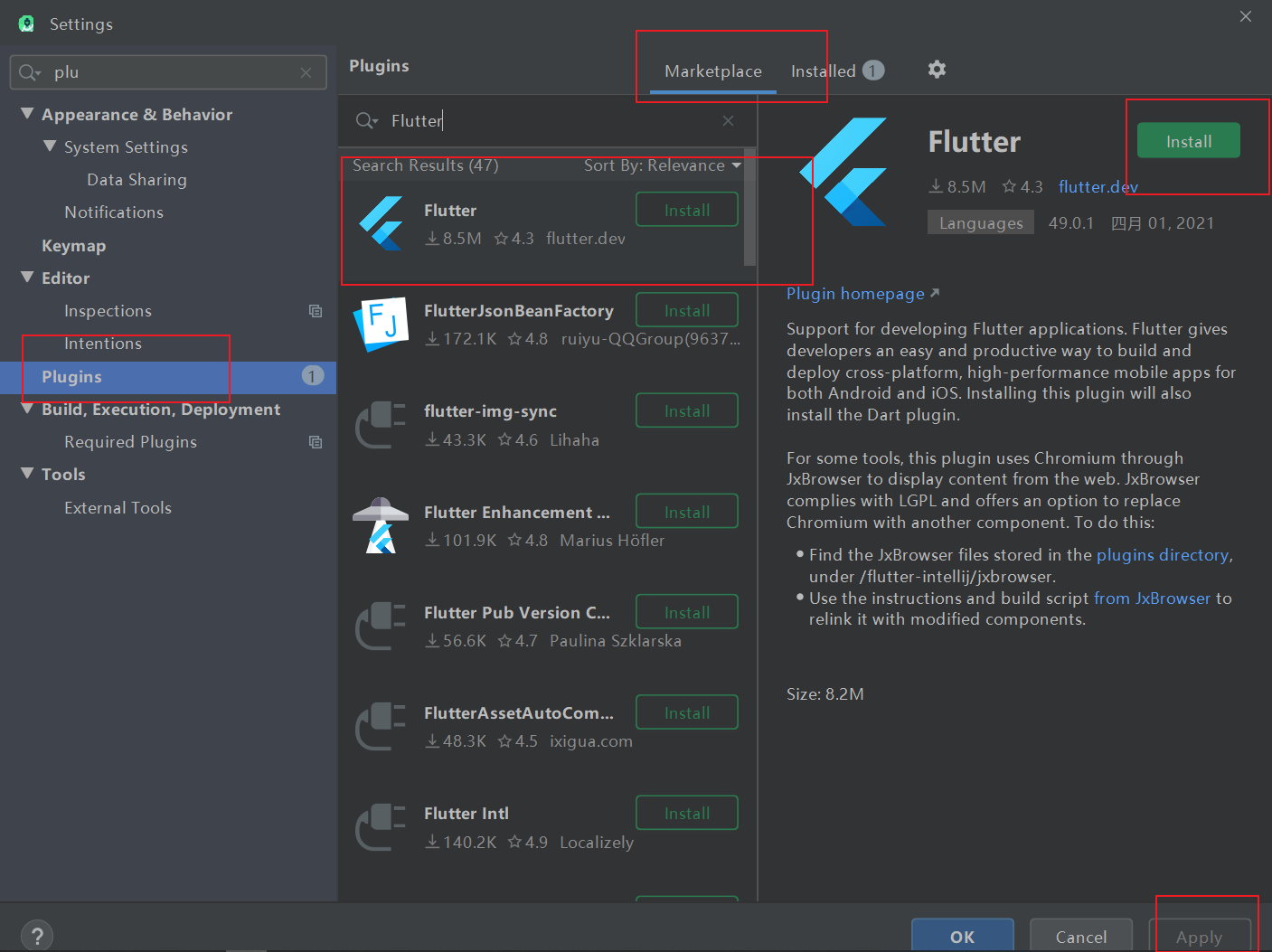Viewport: 1272px width, 952px height.
Task: Clear the settings search field text
Action: (306, 73)
